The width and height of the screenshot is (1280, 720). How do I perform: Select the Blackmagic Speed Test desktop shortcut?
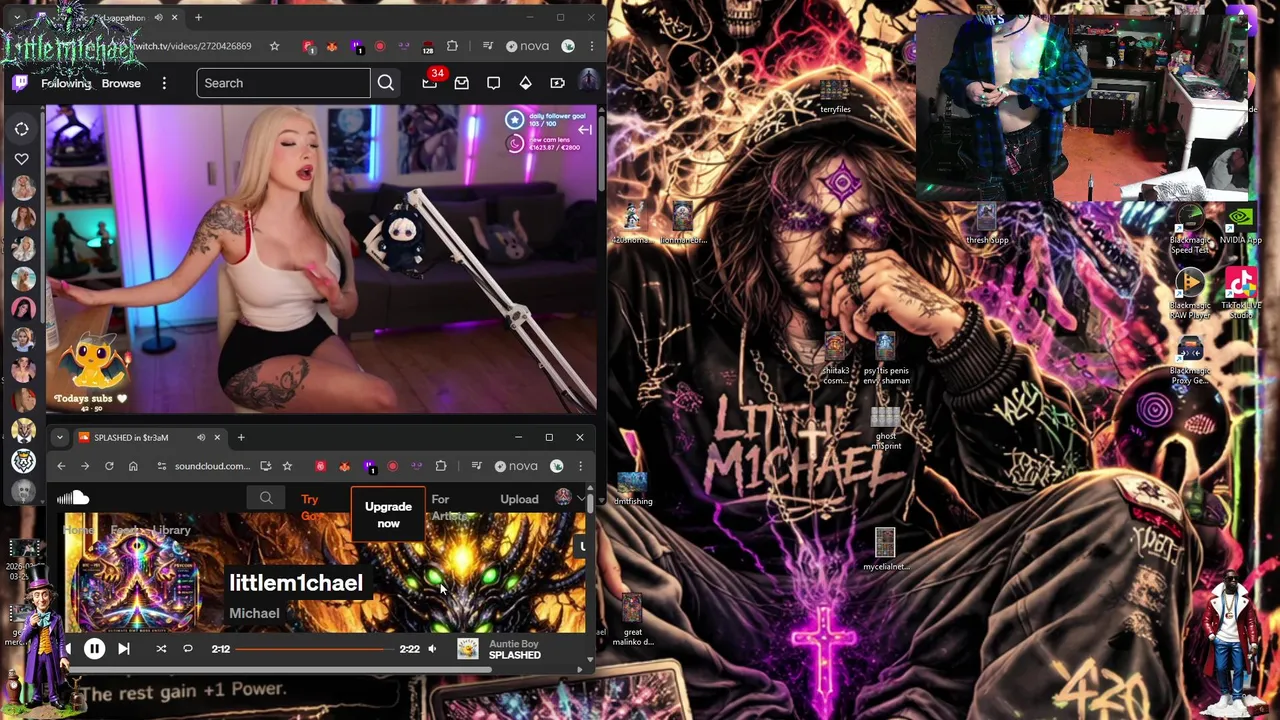[x=1190, y=231]
